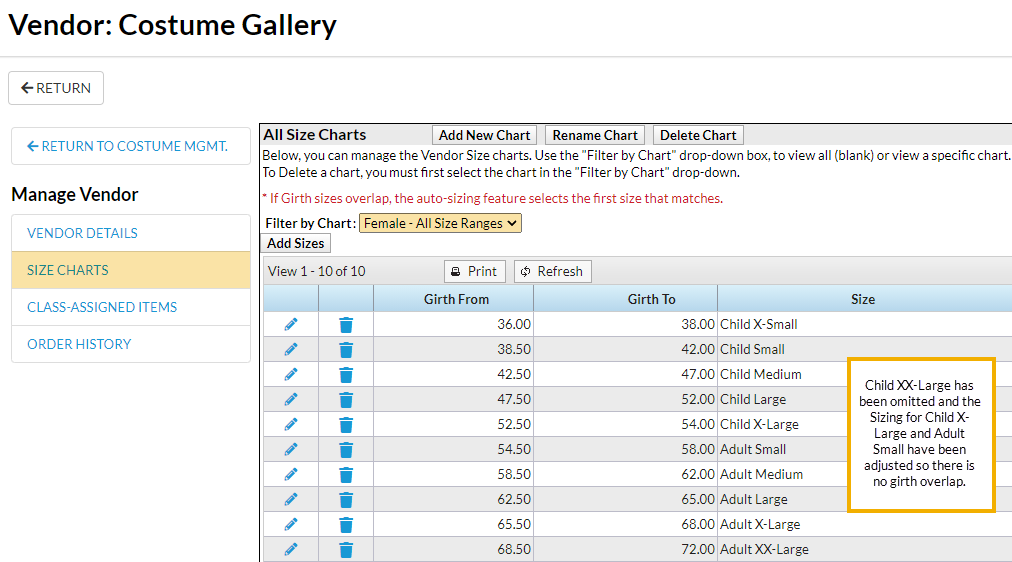This screenshot has height=562, width=1012.
Task: Select the Adult XX-Large size cell
Action: click(x=864, y=549)
